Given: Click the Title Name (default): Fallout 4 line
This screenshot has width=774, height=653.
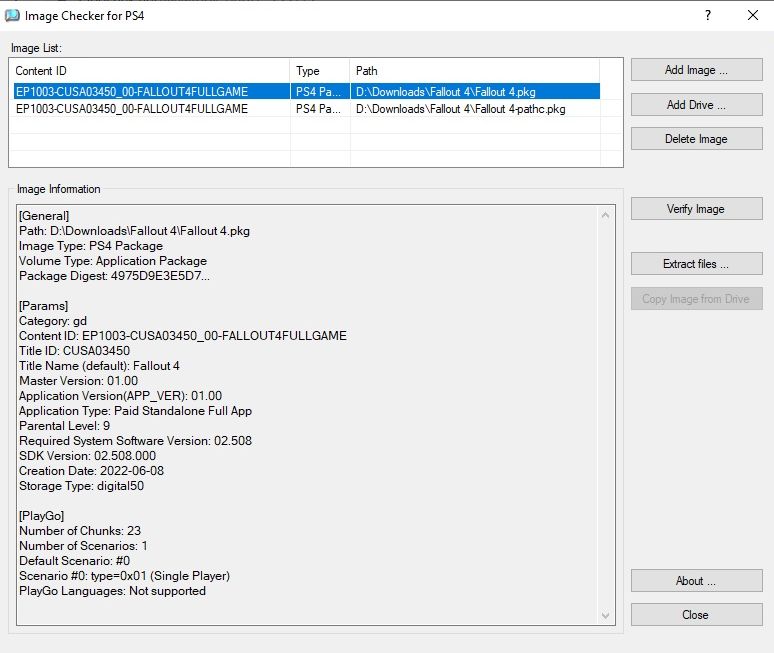Looking at the screenshot, I should point(99,366).
